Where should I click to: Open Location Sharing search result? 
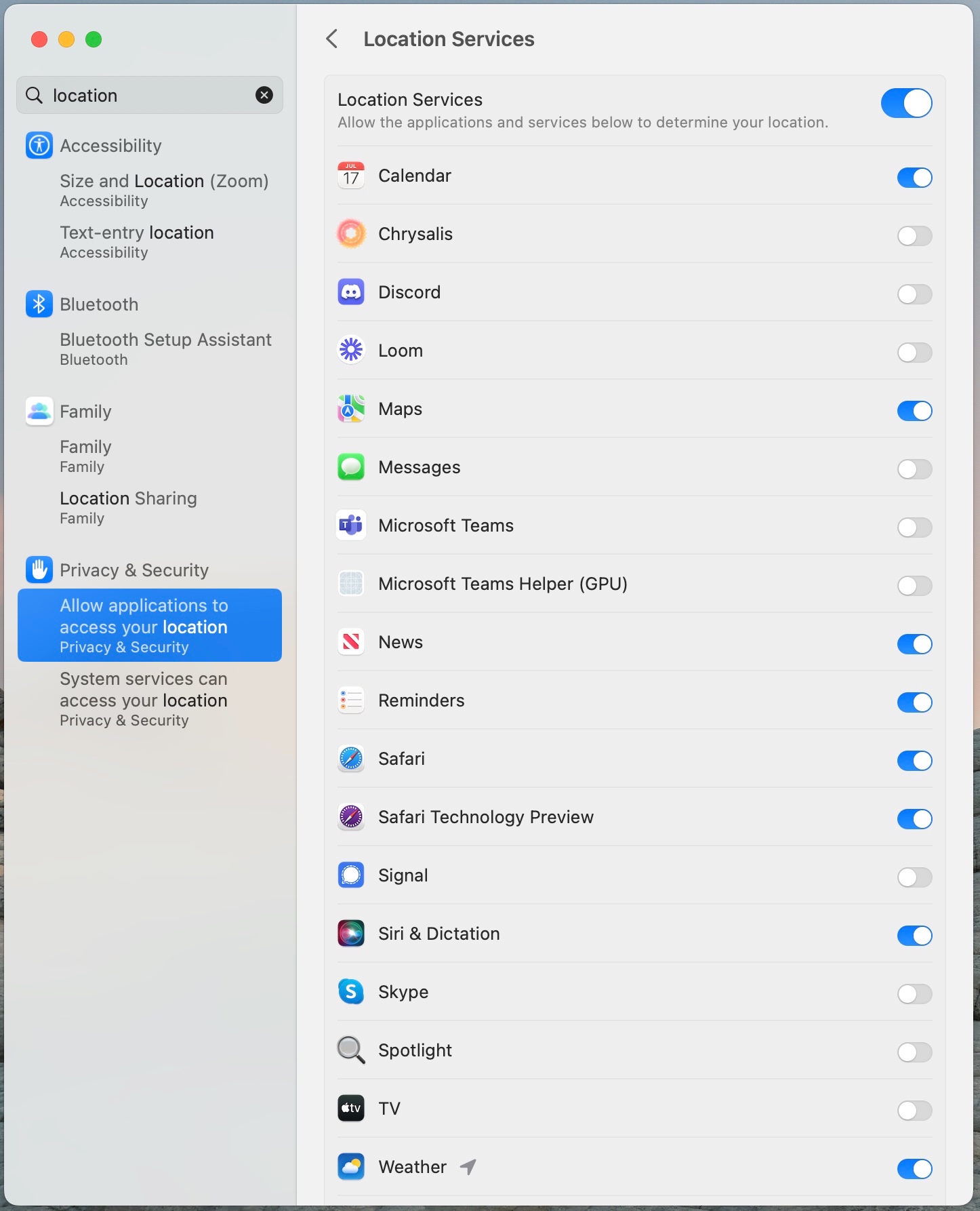coord(150,507)
